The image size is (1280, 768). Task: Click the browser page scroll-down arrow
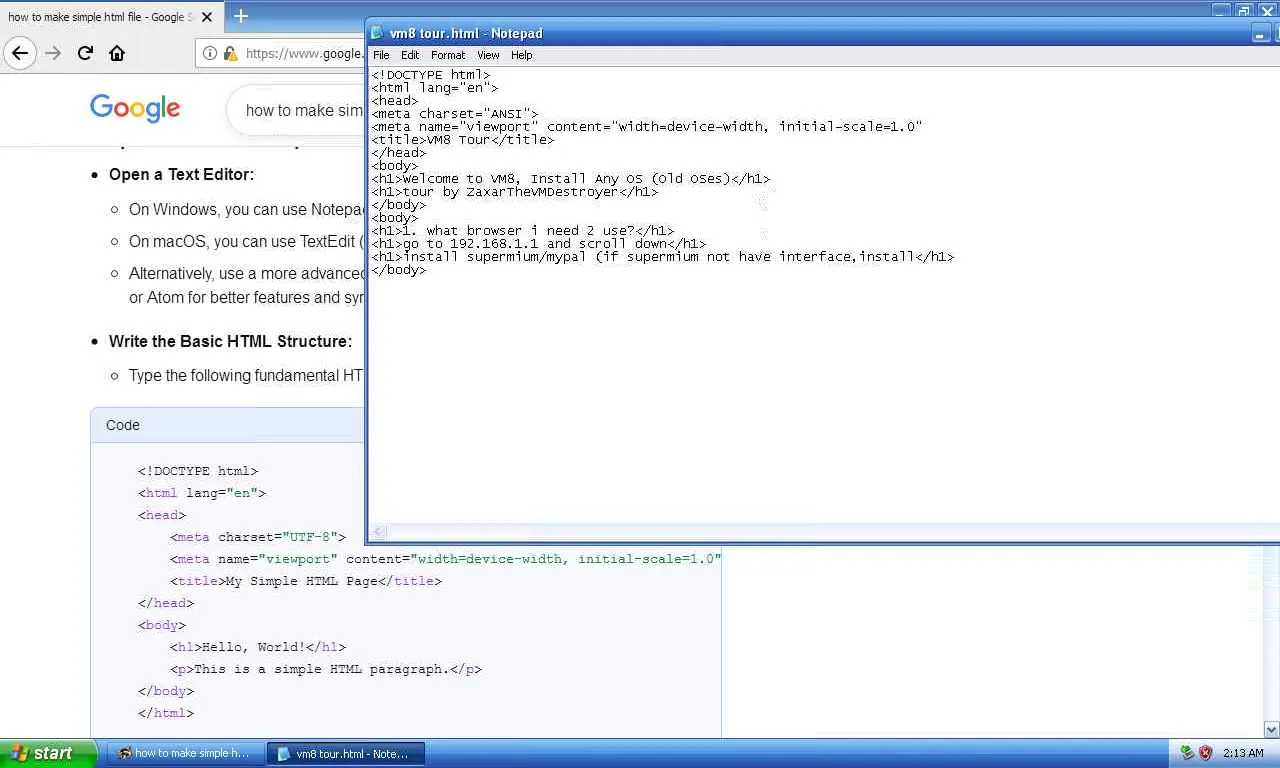pos(1271,729)
